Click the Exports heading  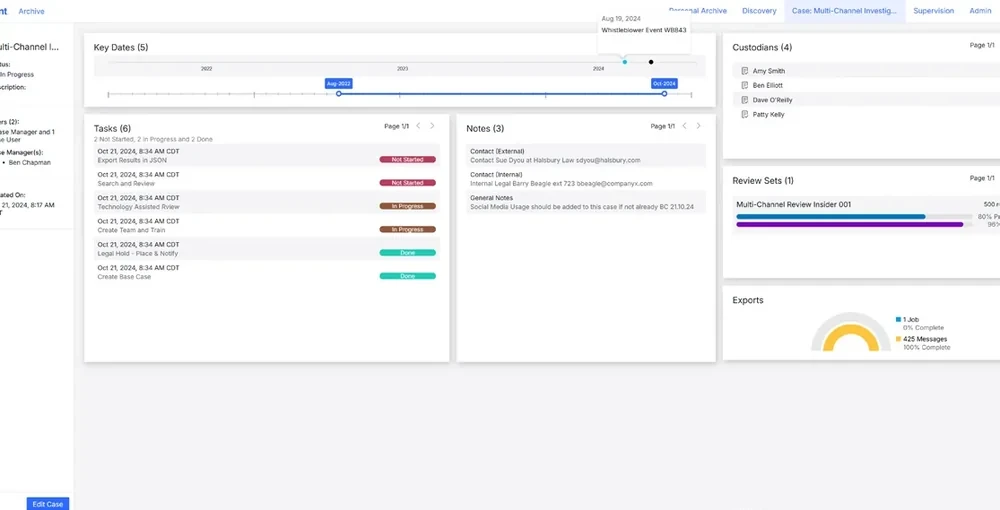click(747, 300)
